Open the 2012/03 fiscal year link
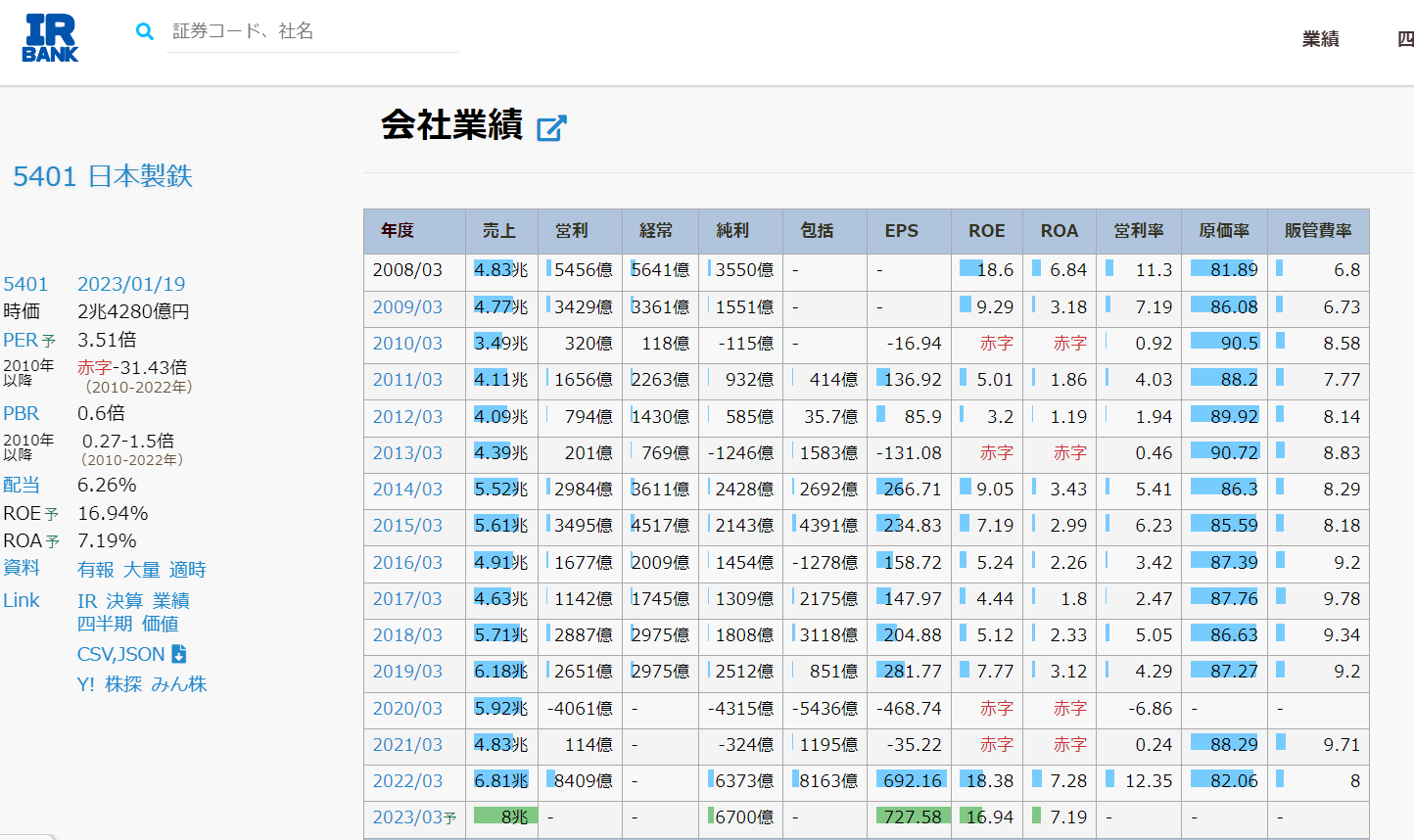Viewport: 1414px width, 840px height. click(x=407, y=417)
